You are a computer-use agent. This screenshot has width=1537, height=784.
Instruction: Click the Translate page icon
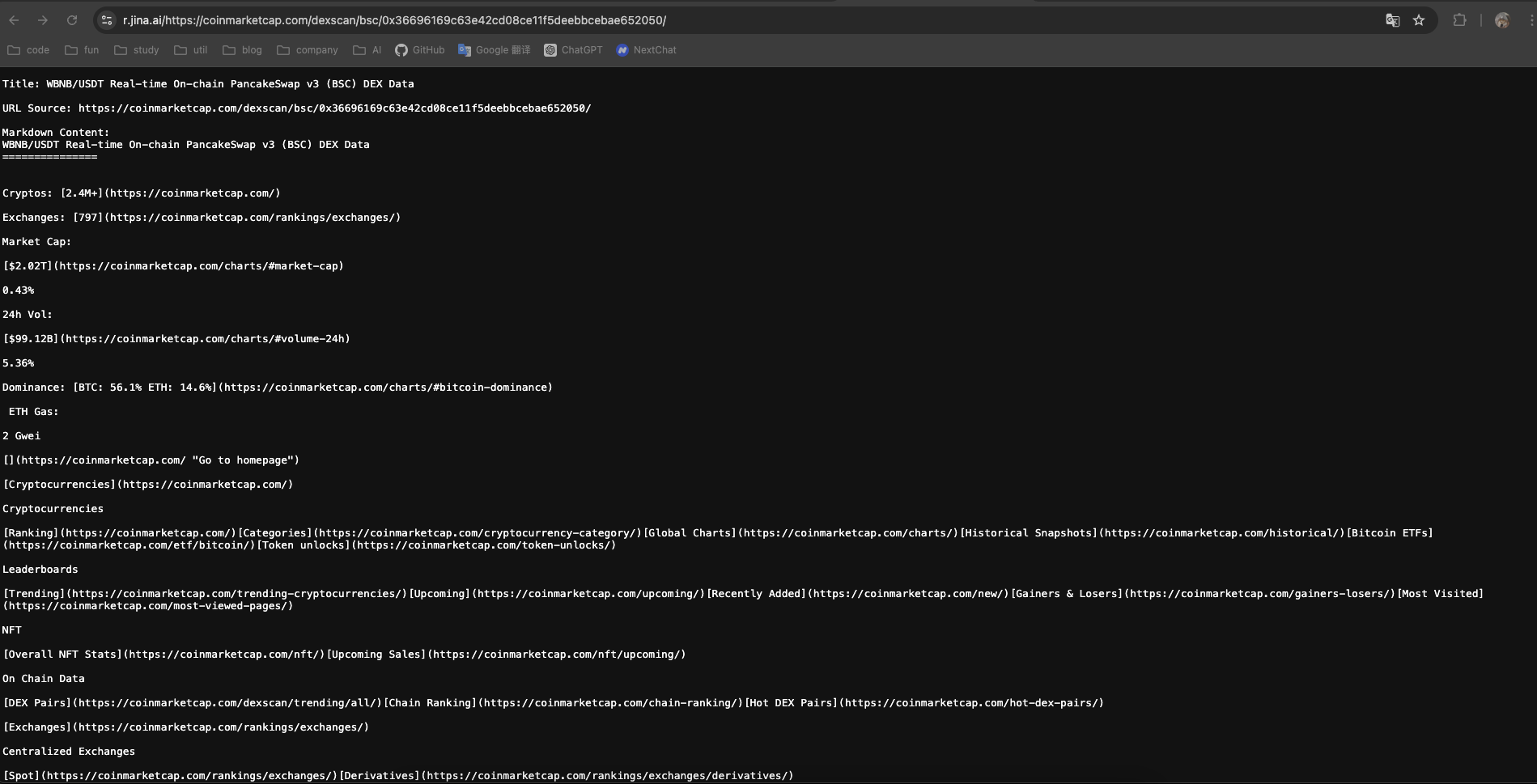(1392, 20)
